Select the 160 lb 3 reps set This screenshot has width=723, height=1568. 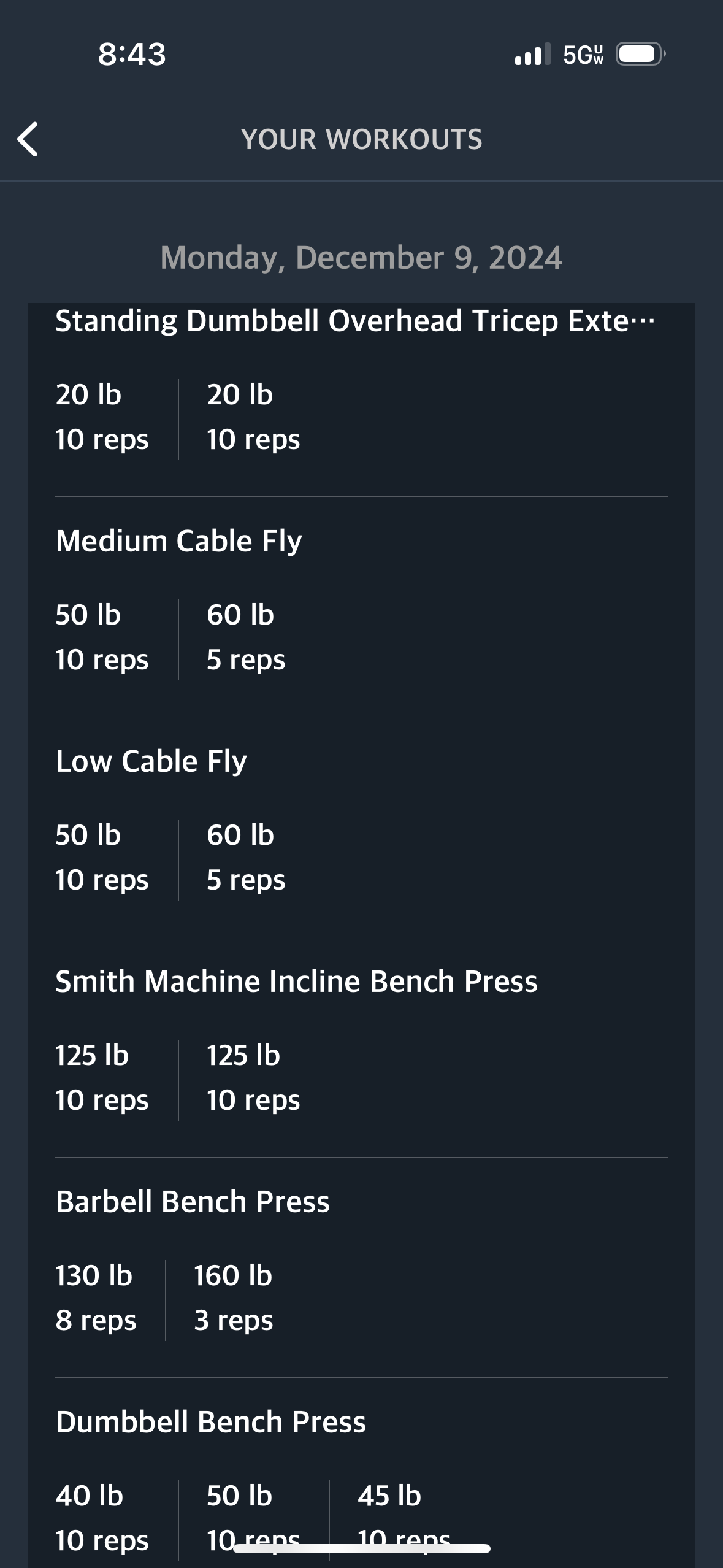tap(233, 1298)
